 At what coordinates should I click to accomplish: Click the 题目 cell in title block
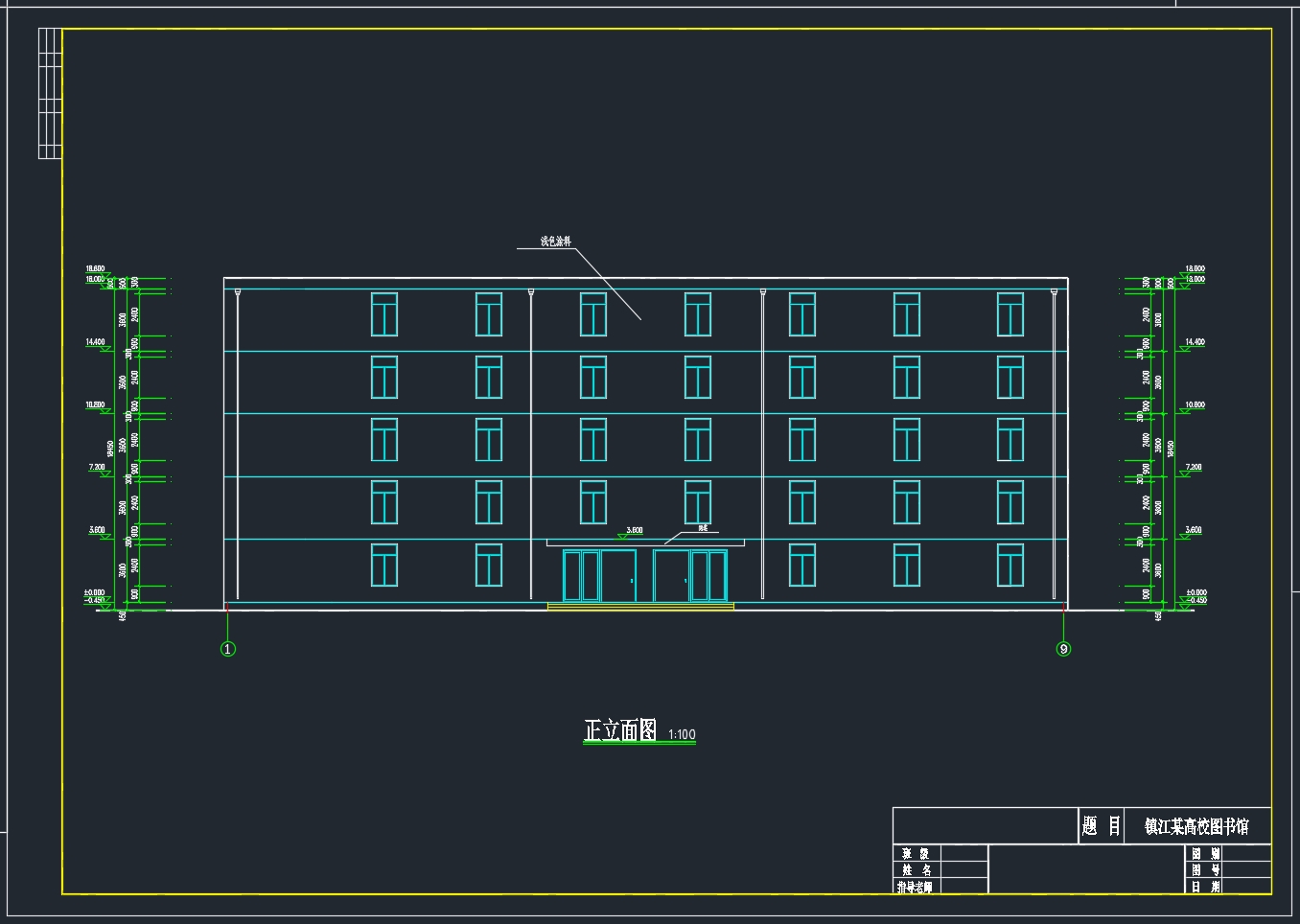pyautogui.click(x=1101, y=826)
